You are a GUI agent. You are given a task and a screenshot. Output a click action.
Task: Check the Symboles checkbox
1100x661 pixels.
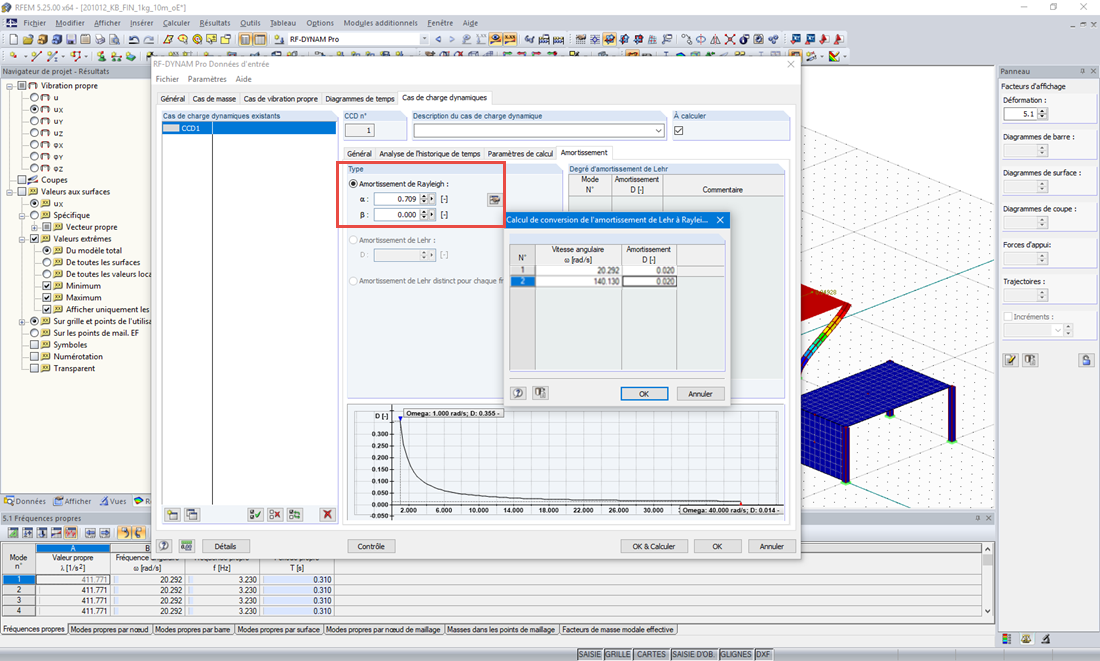click(34, 345)
